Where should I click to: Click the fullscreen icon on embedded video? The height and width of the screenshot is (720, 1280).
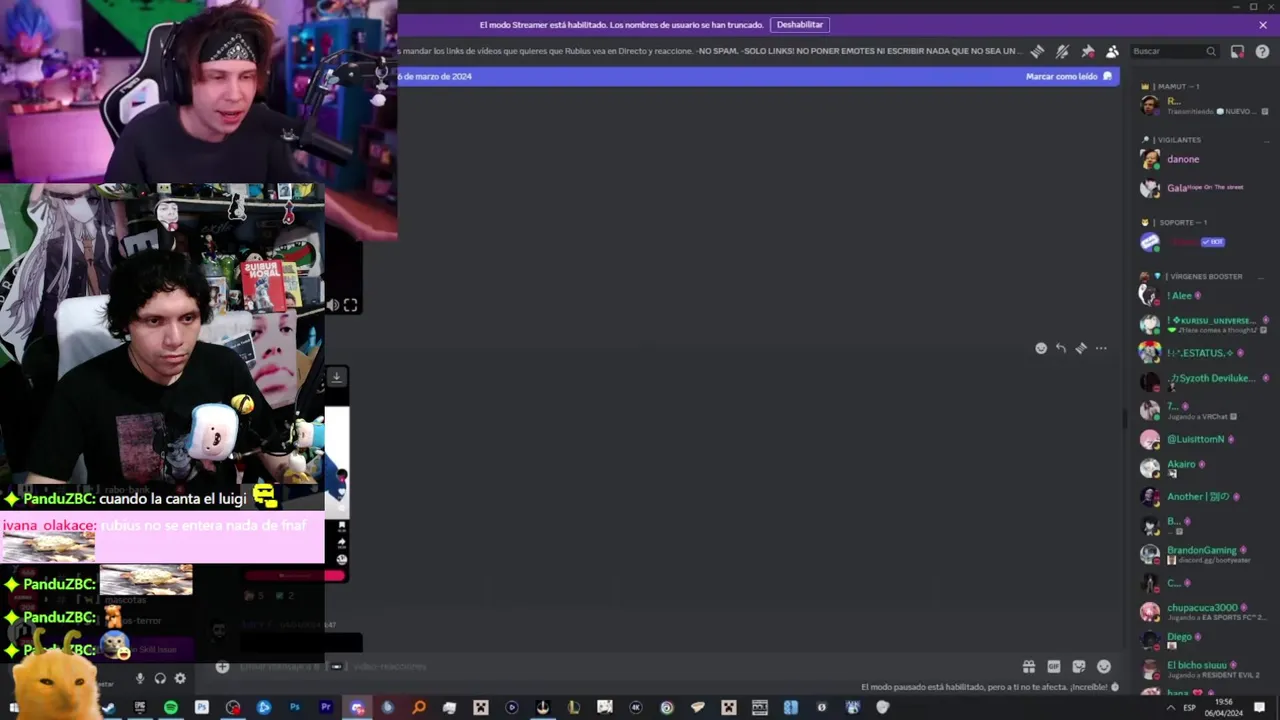(x=350, y=305)
